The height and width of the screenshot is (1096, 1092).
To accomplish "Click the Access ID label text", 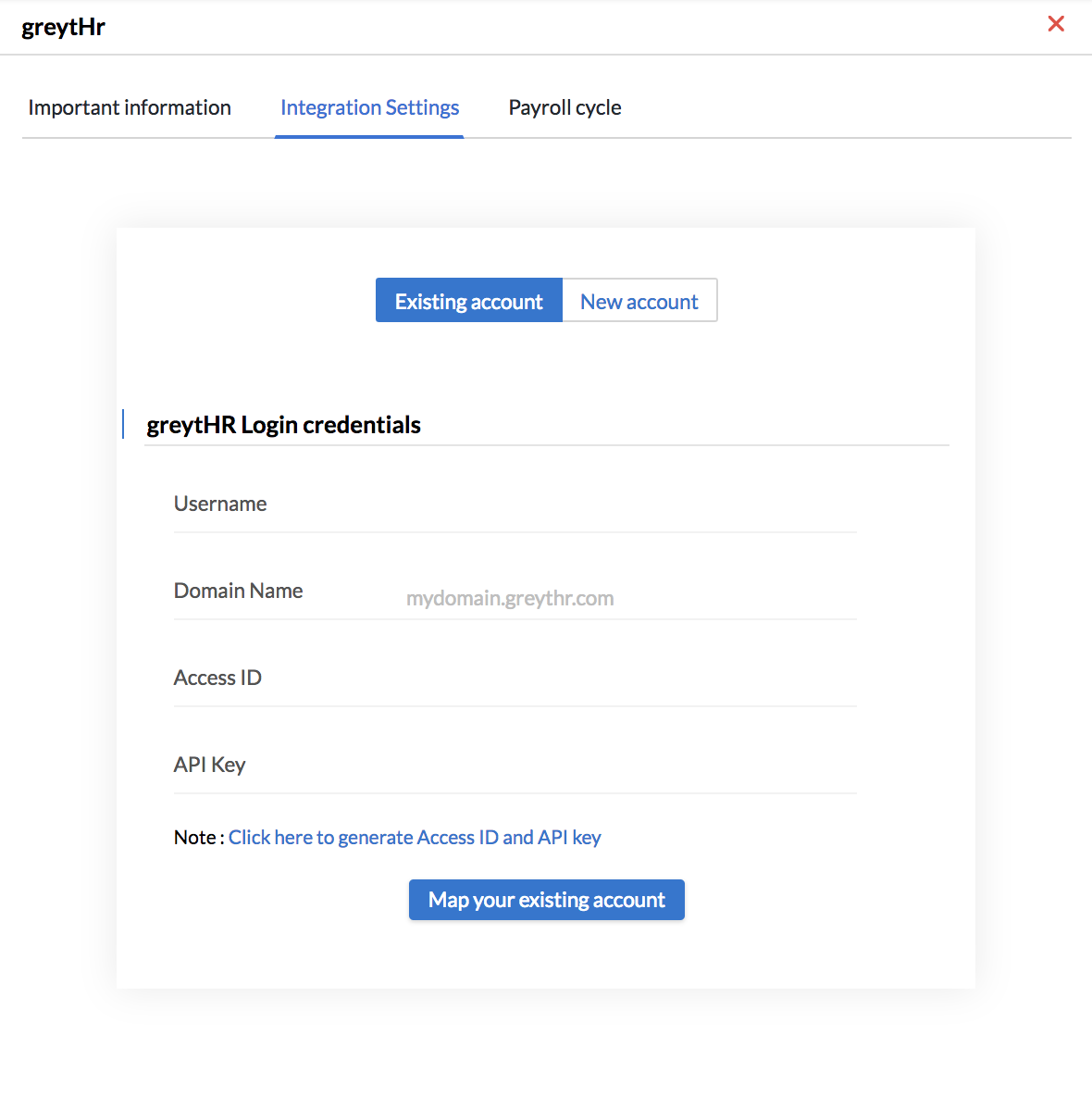I will click(x=217, y=678).
